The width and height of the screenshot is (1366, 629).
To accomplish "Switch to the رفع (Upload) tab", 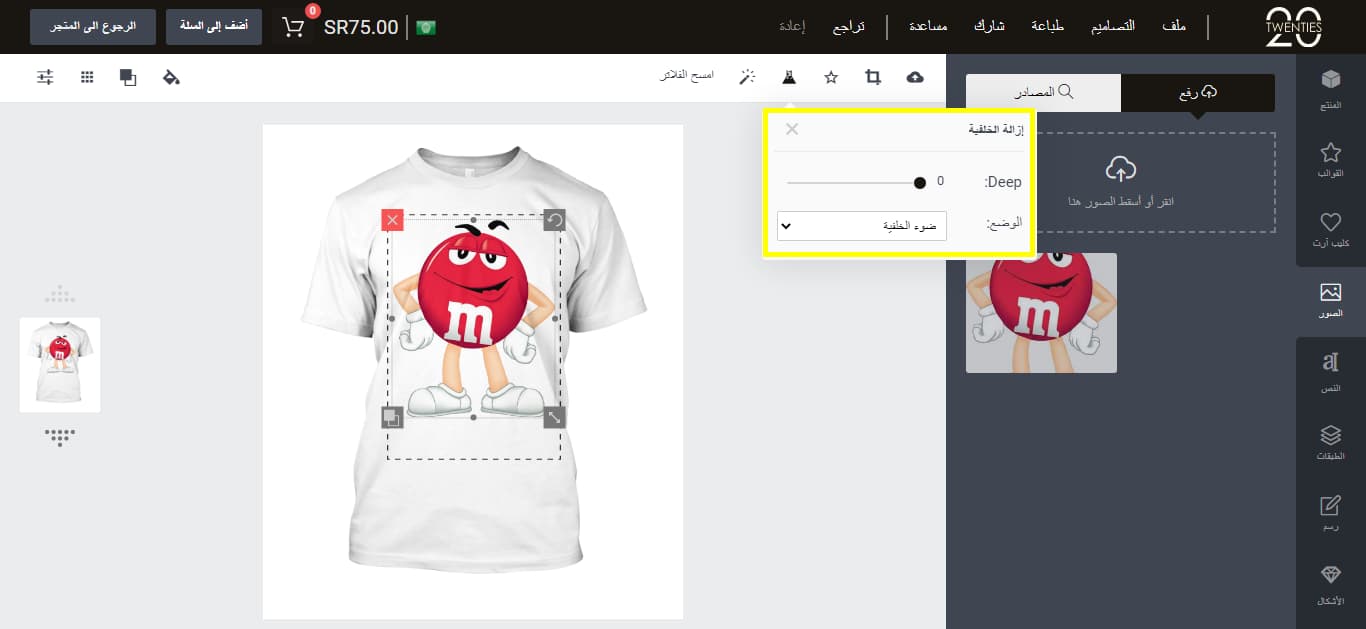I will 1198,92.
